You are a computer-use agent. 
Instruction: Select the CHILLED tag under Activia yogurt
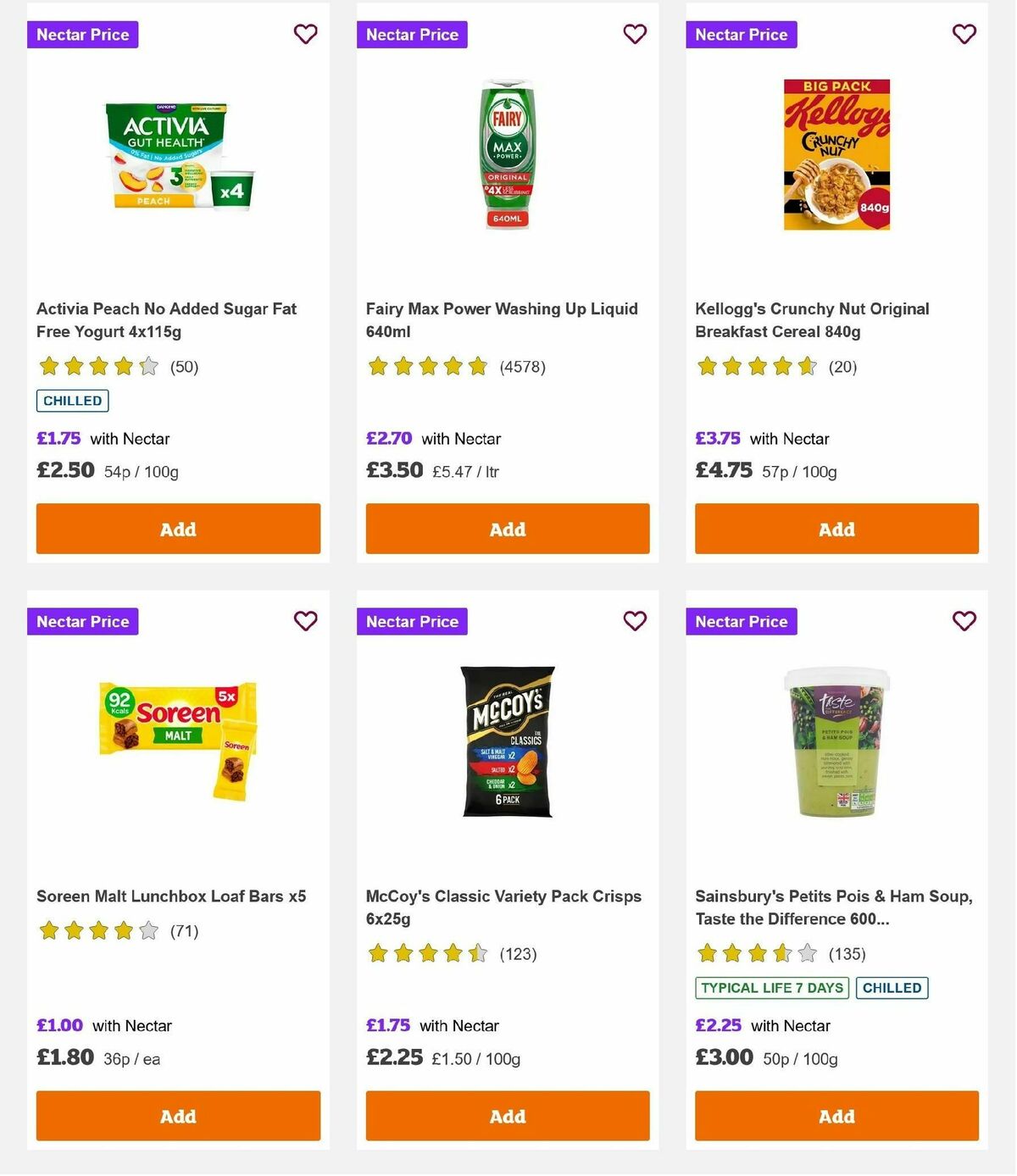tap(72, 400)
